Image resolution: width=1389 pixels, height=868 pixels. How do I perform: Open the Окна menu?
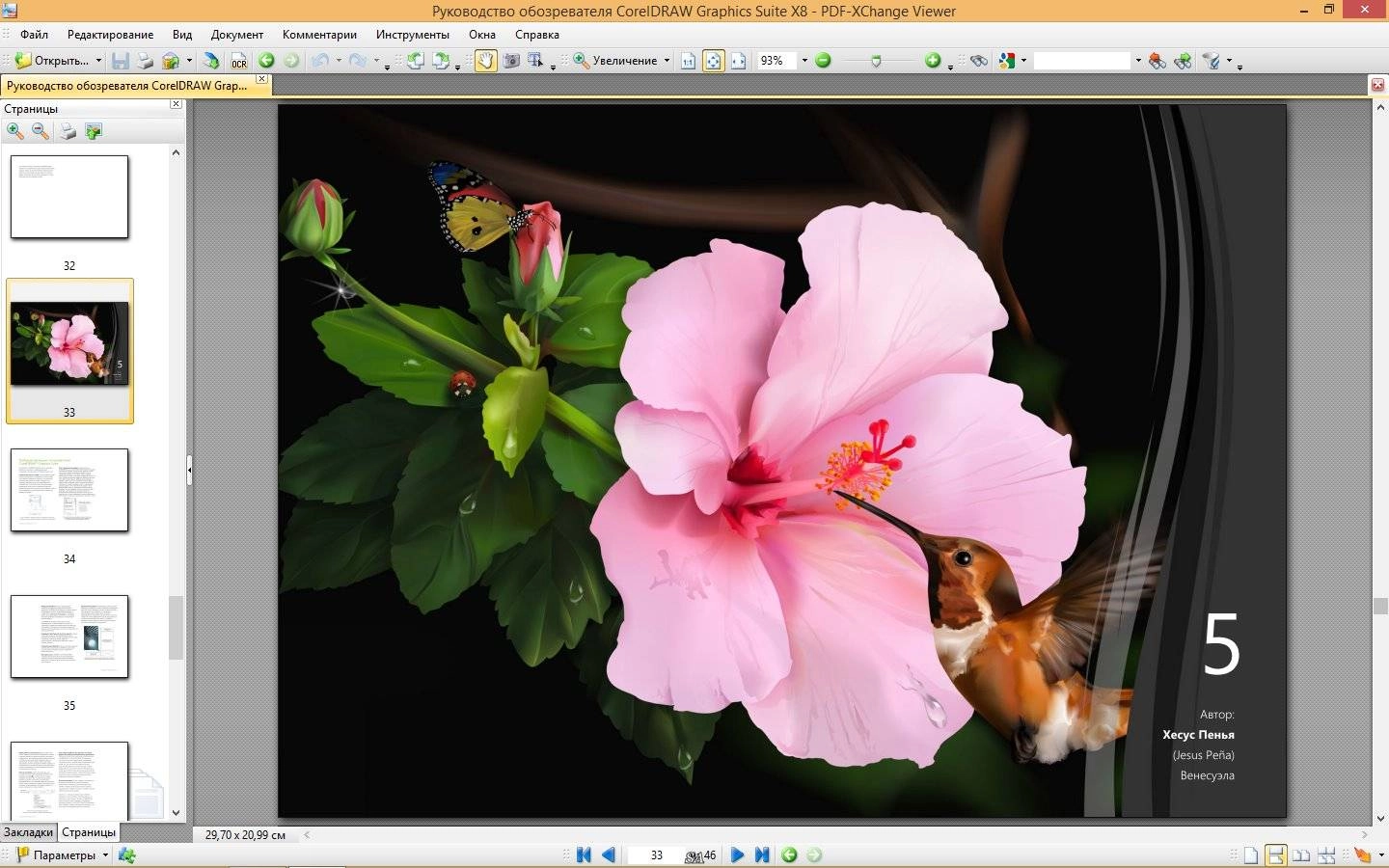tap(482, 34)
